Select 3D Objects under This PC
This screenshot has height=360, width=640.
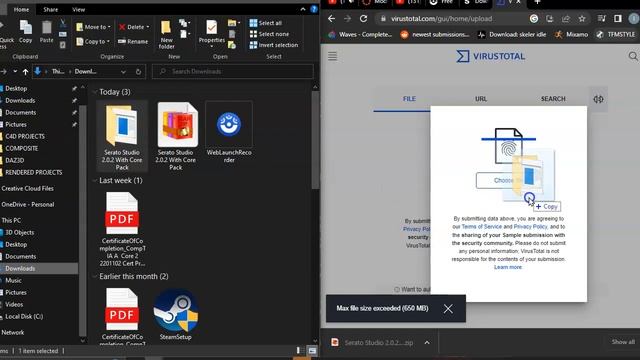(20, 232)
